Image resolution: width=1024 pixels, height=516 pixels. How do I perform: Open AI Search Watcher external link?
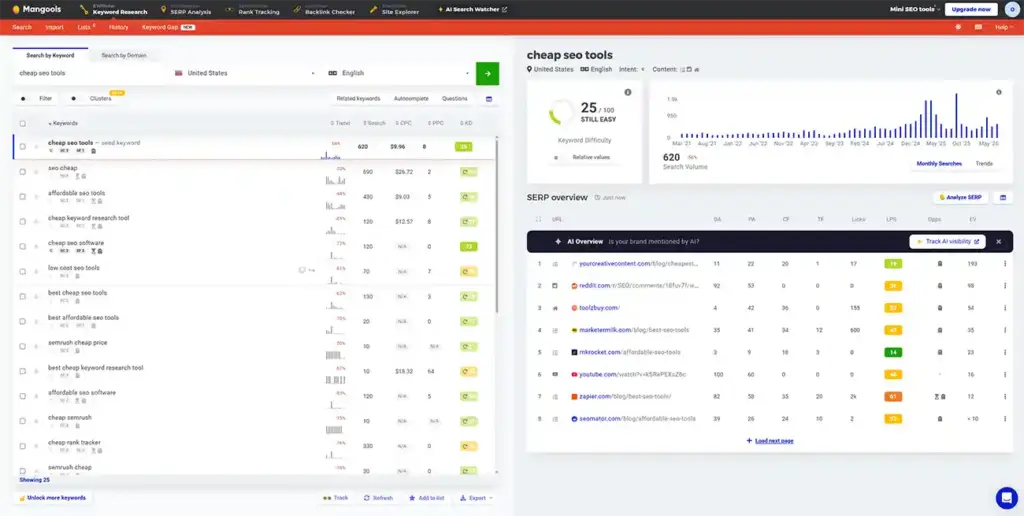[472, 10]
